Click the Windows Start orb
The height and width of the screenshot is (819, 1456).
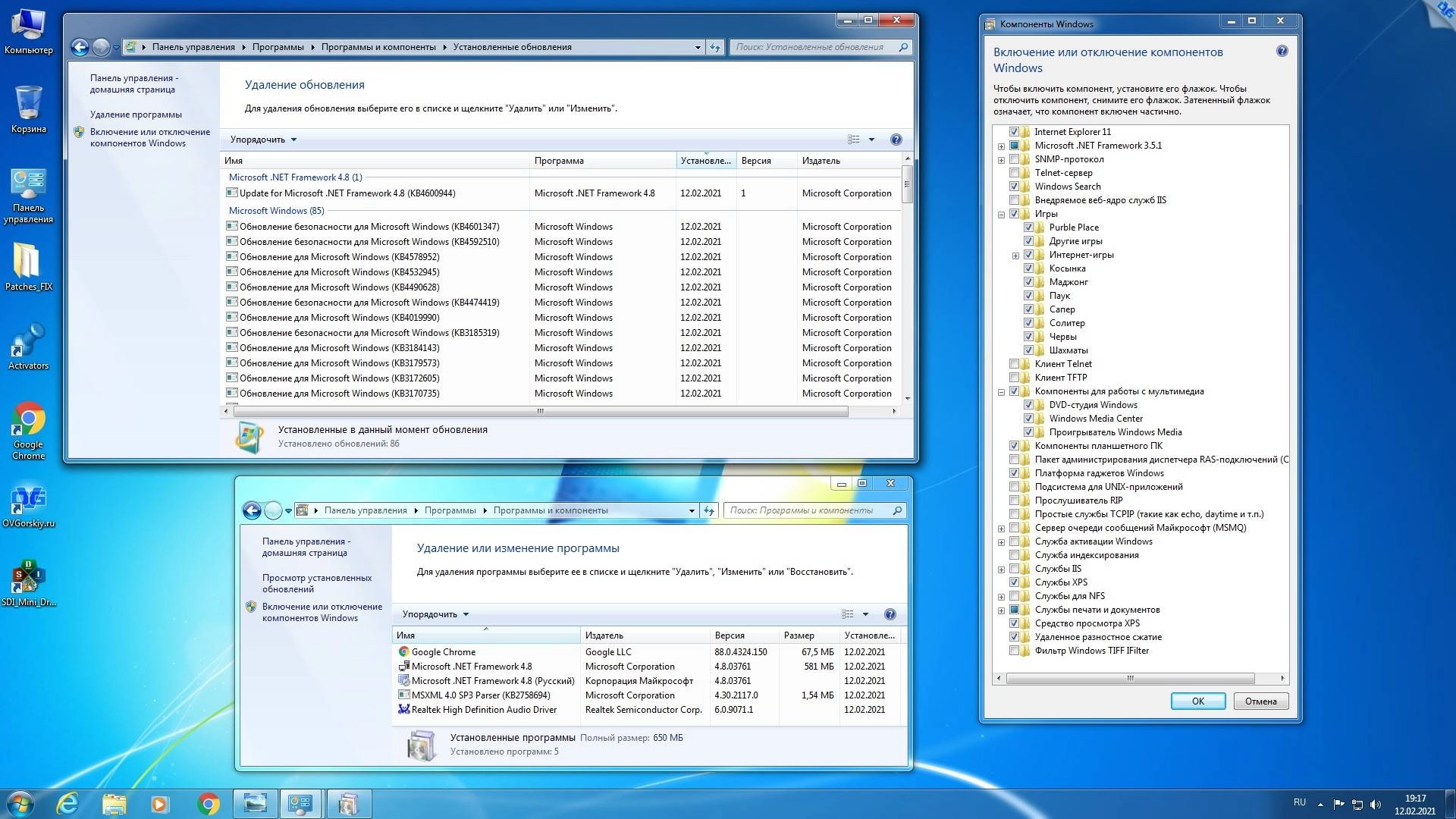coord(20,804)
